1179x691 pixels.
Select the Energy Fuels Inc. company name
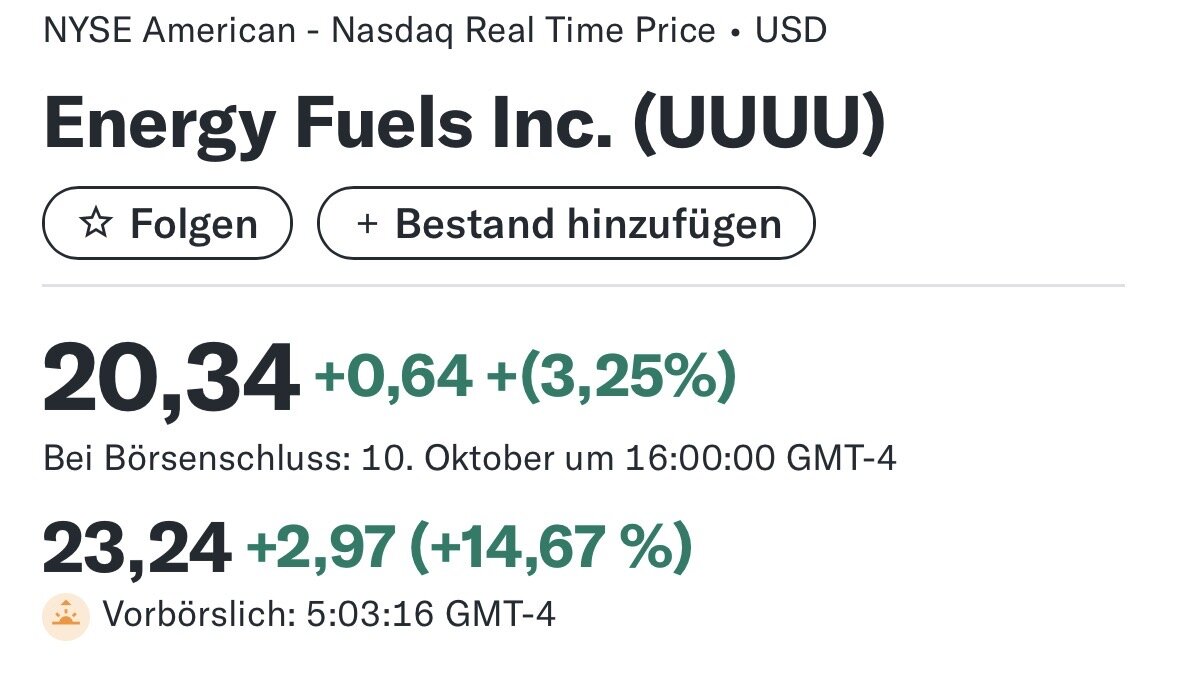pos(327,124)
